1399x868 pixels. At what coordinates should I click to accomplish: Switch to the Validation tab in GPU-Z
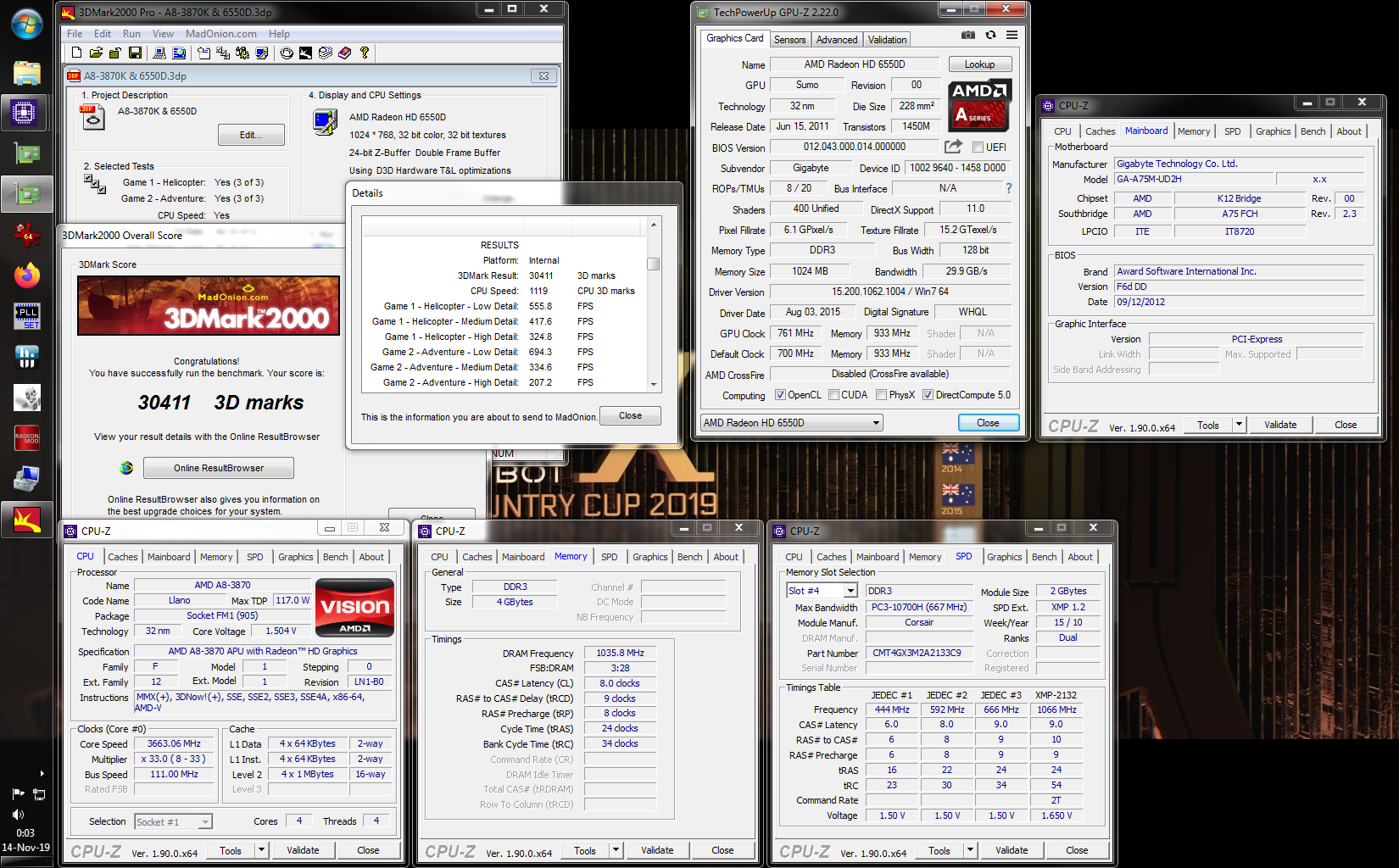pyautogui.click(x=887, y=40)
